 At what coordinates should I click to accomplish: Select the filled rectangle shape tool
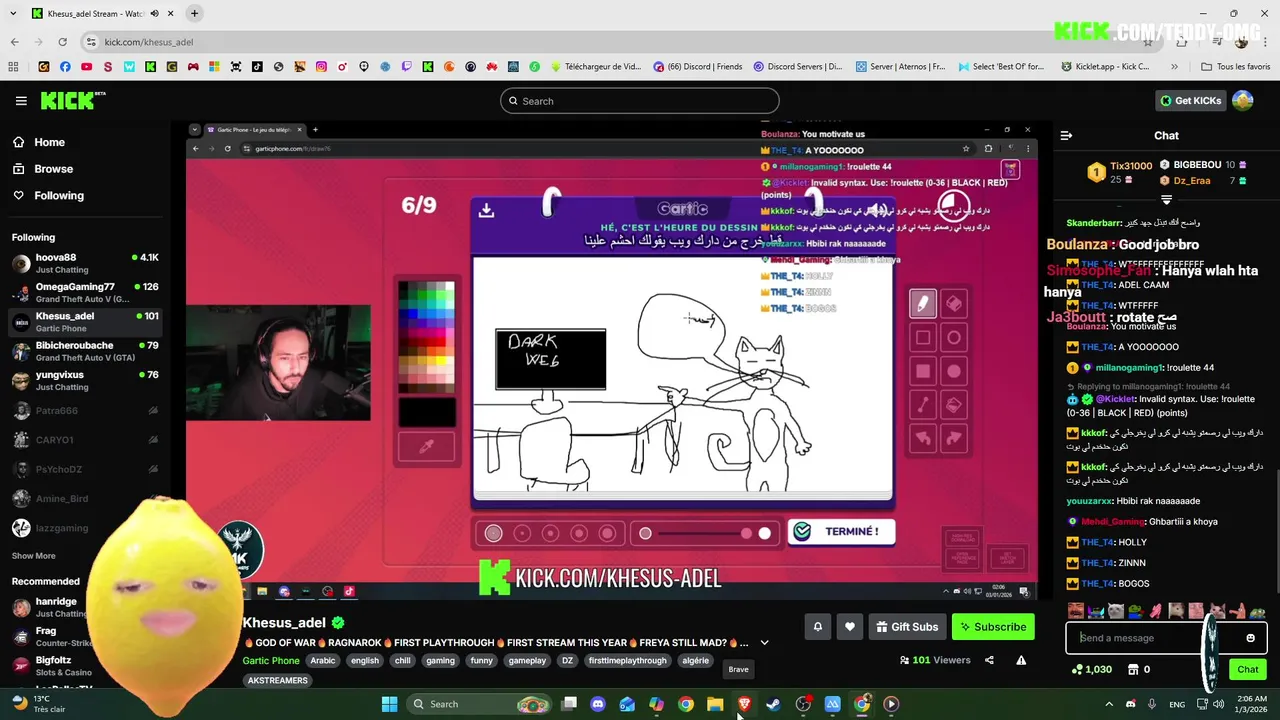tap(923, 371)
